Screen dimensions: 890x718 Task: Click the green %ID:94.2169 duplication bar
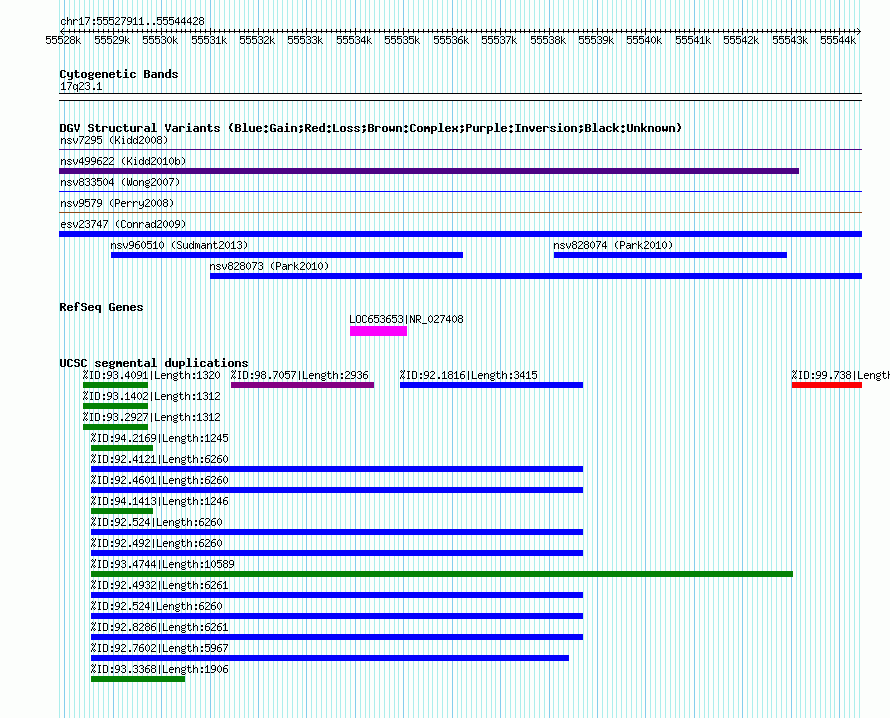(122, 448)
